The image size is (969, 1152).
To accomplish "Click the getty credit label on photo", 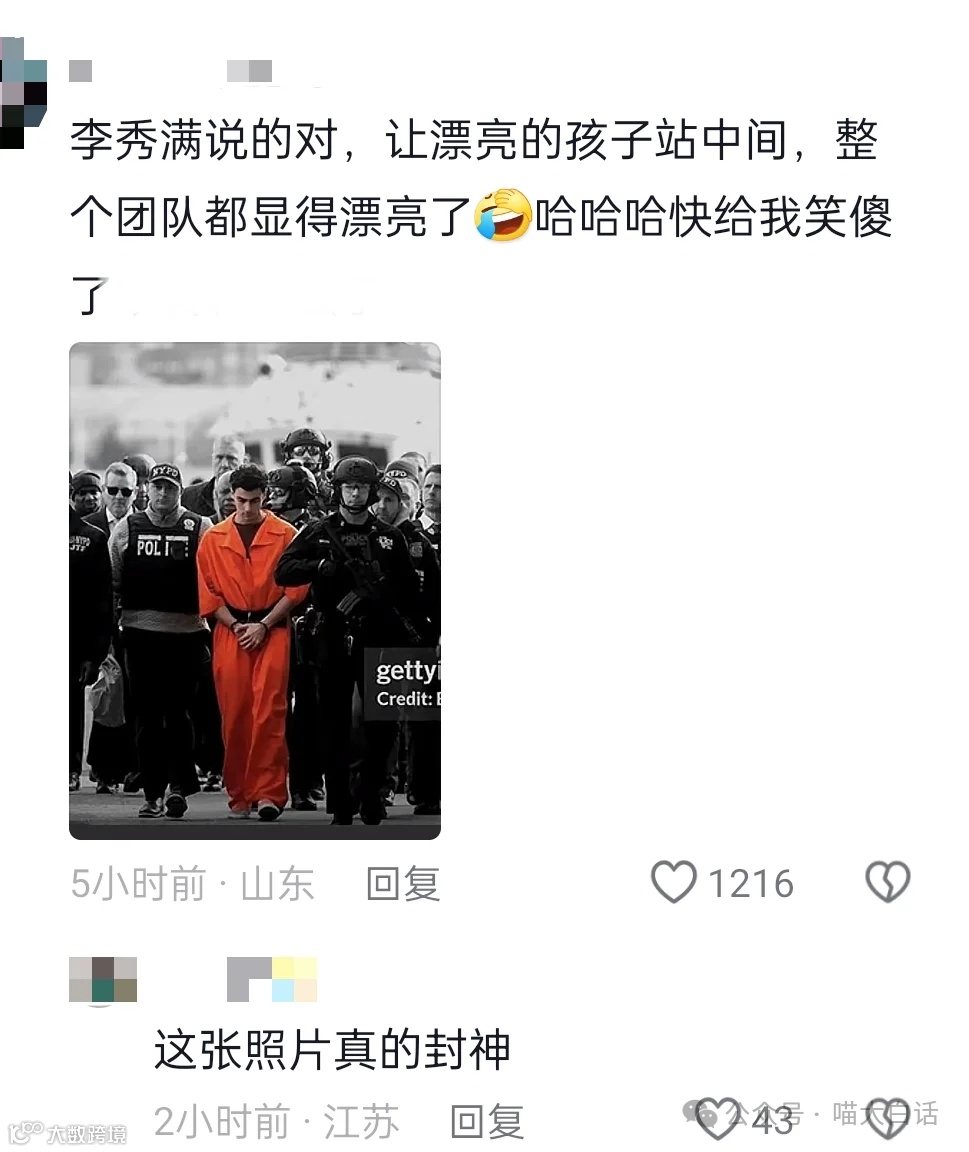I will [x=404, y=685].
